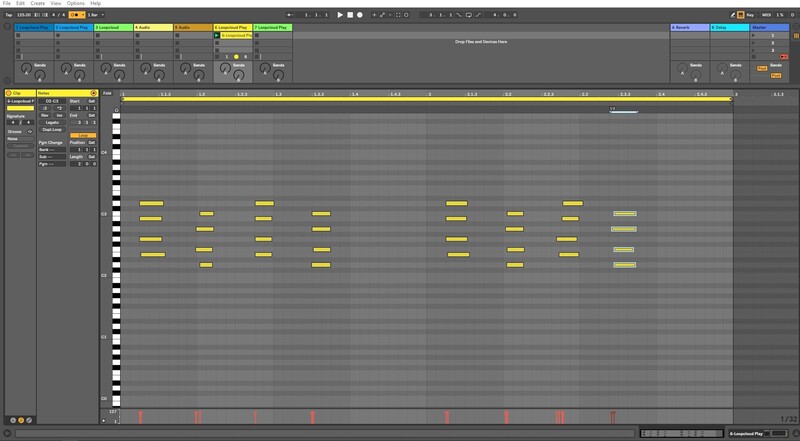The image size is (800, 441).
Task: Toggle the Punch-In switch icon
Action: tap(459, 15)
